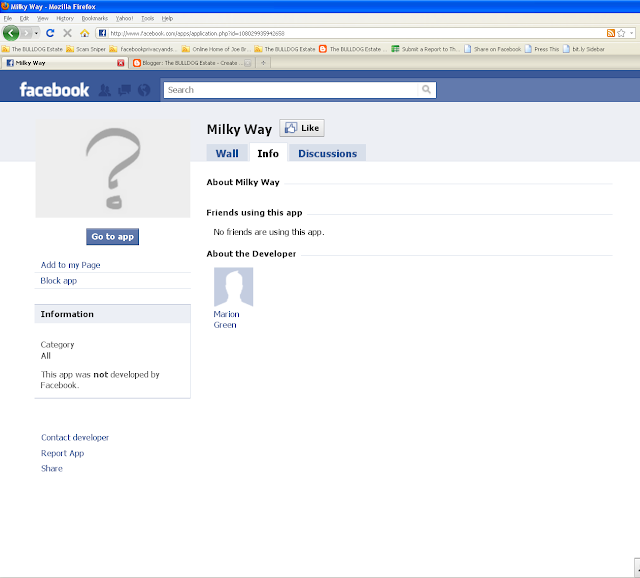Open the bit.ly Sidebar bookmarklet

584,49
